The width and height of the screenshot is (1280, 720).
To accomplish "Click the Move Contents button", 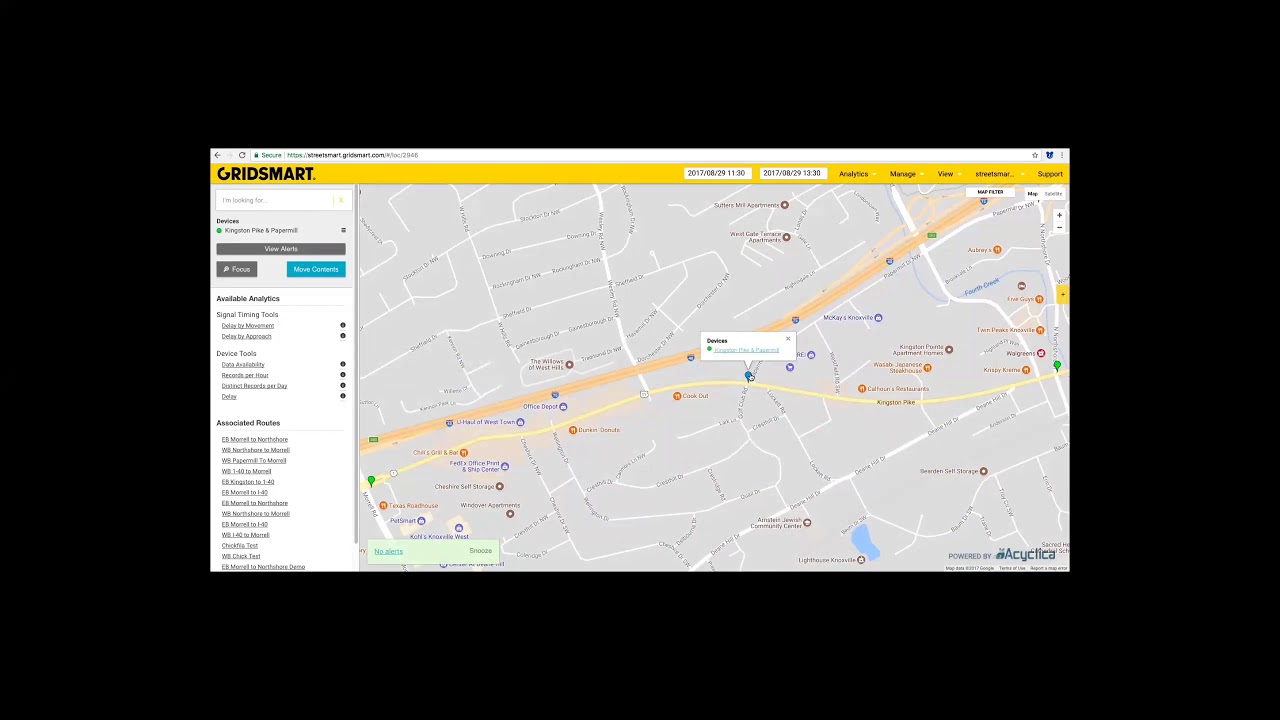I will (x=316, y=269).
